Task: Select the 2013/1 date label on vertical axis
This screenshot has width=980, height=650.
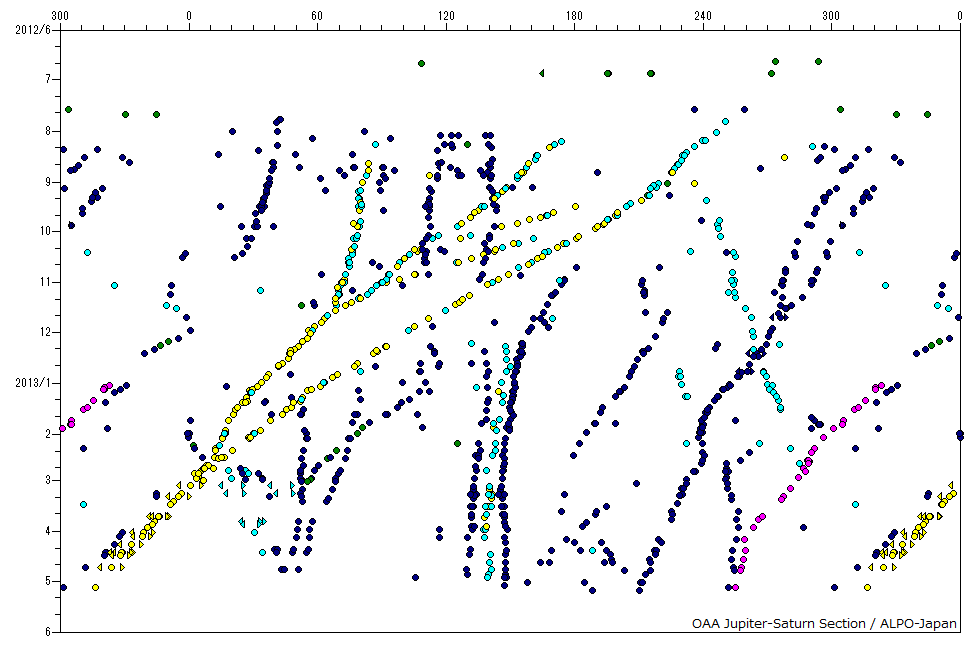Action: (x=32, y=382)
